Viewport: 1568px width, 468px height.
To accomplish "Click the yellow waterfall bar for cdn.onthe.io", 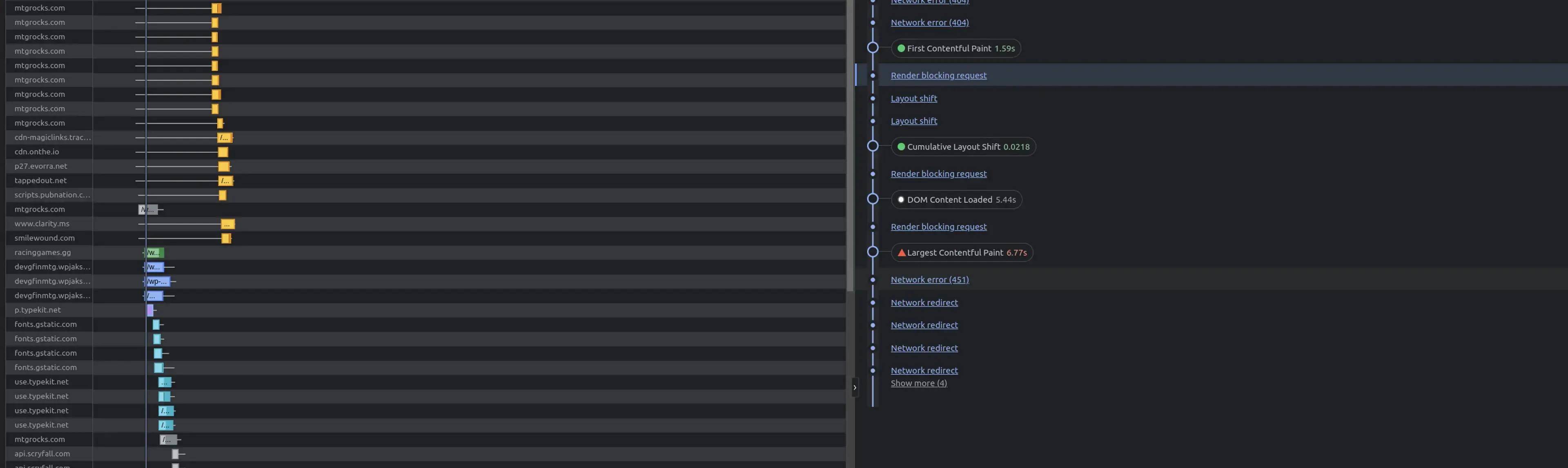I will [223, 152].
